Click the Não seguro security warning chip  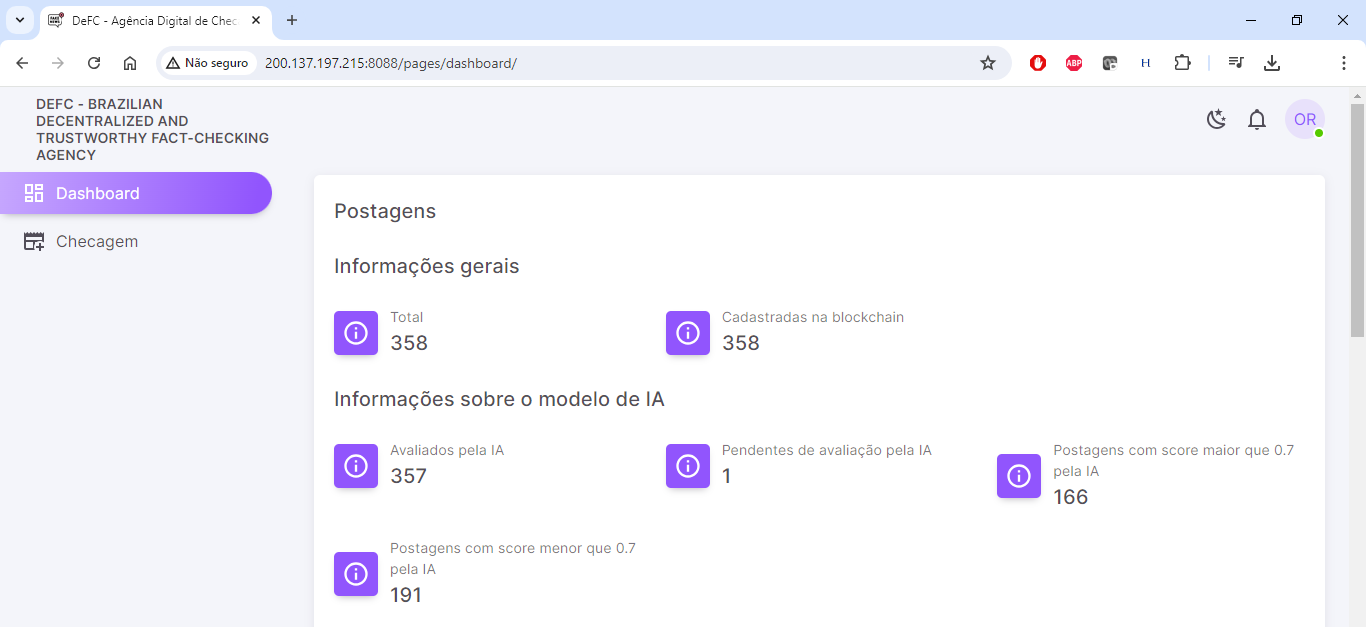tap(207, 63)
